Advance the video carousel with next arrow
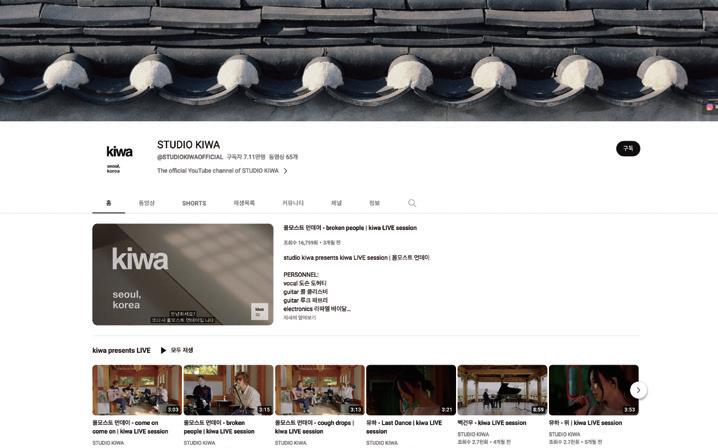This screenshot has height=448, width=718. pos(638,390)
